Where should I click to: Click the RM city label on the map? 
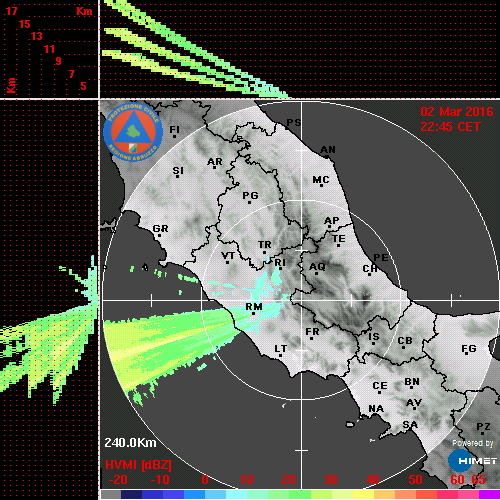coord(254,306)
